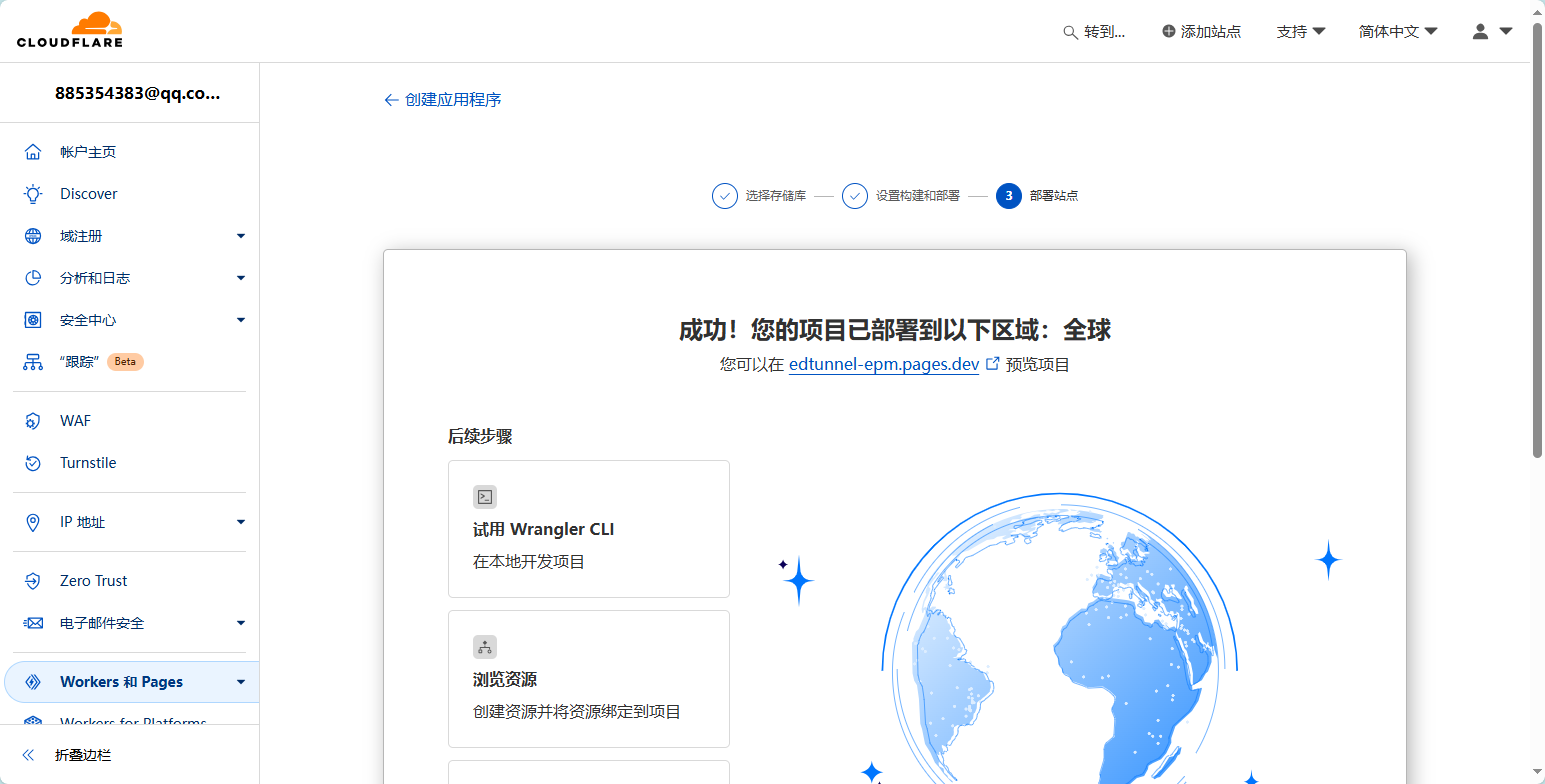The height and width of the screenshot is (784, 1545).
Task: Go back to 创建应用程序
Action: [443, 100]
